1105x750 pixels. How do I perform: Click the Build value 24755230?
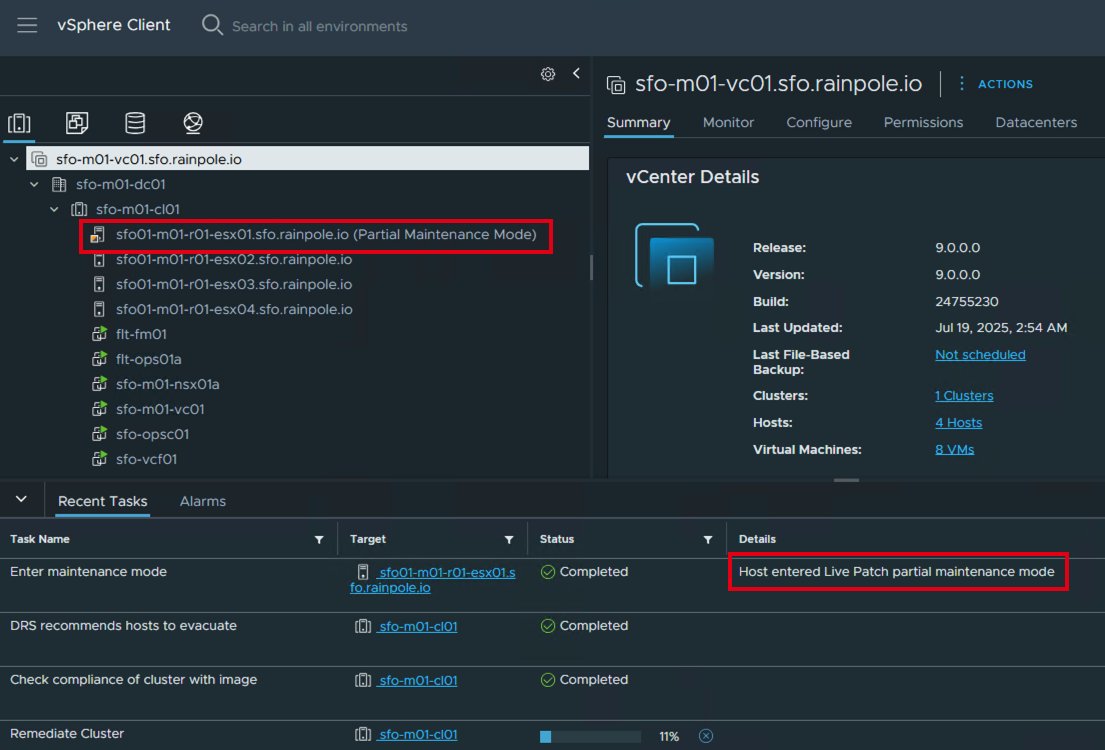(966, 302)
